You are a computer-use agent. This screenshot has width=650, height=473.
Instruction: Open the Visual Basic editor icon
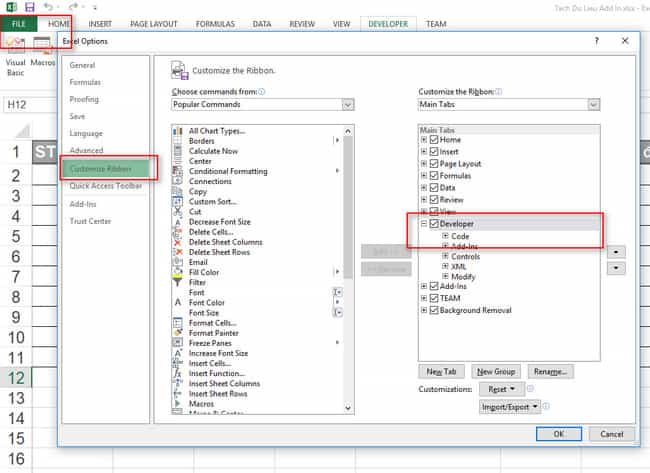pos(16,44)
